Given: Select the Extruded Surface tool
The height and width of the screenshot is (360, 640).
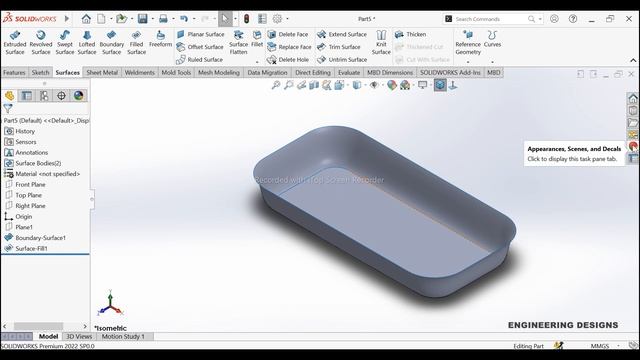Looking at the screenshot, I should 15,42.
